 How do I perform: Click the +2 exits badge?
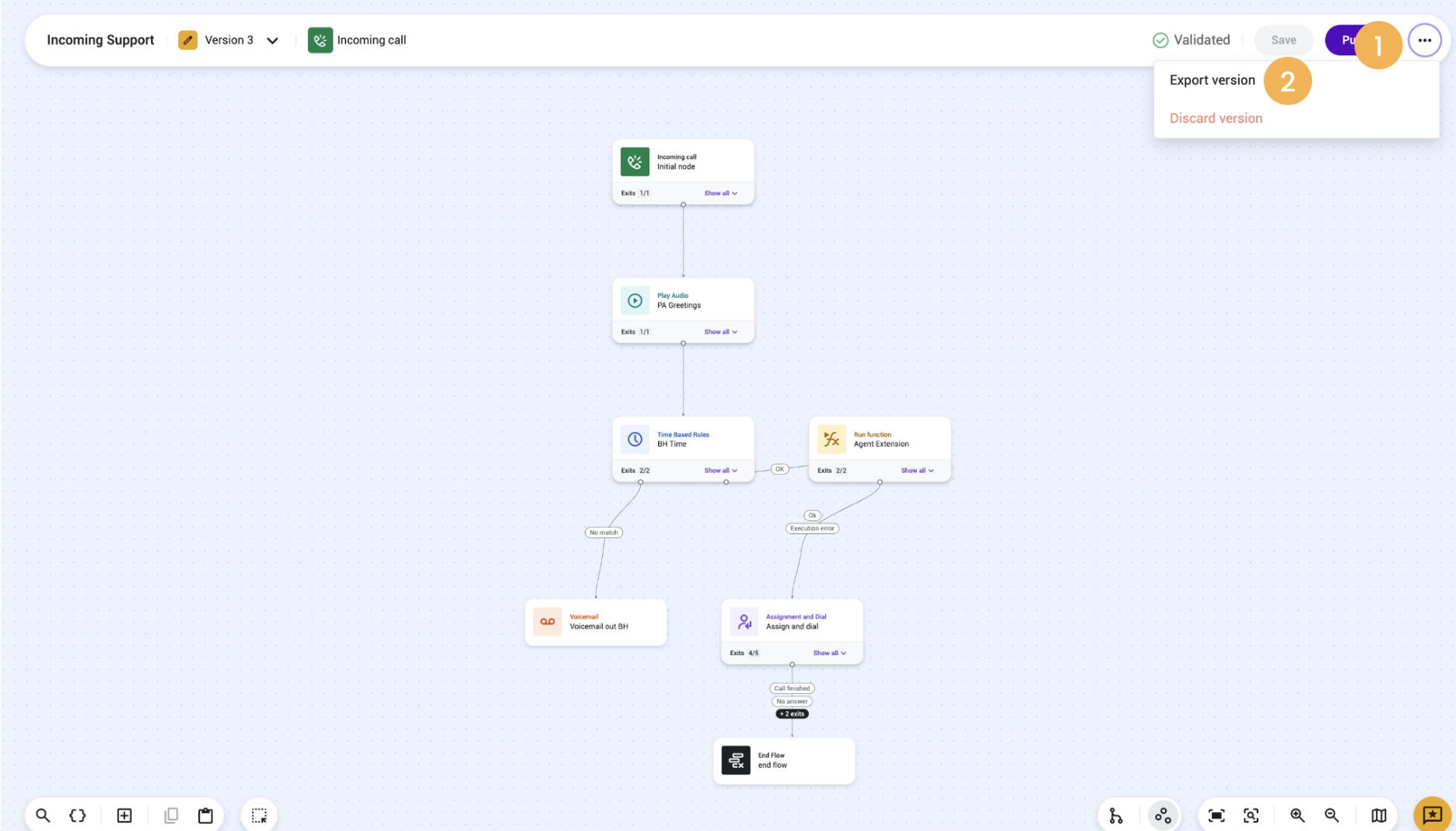point(792,714)
